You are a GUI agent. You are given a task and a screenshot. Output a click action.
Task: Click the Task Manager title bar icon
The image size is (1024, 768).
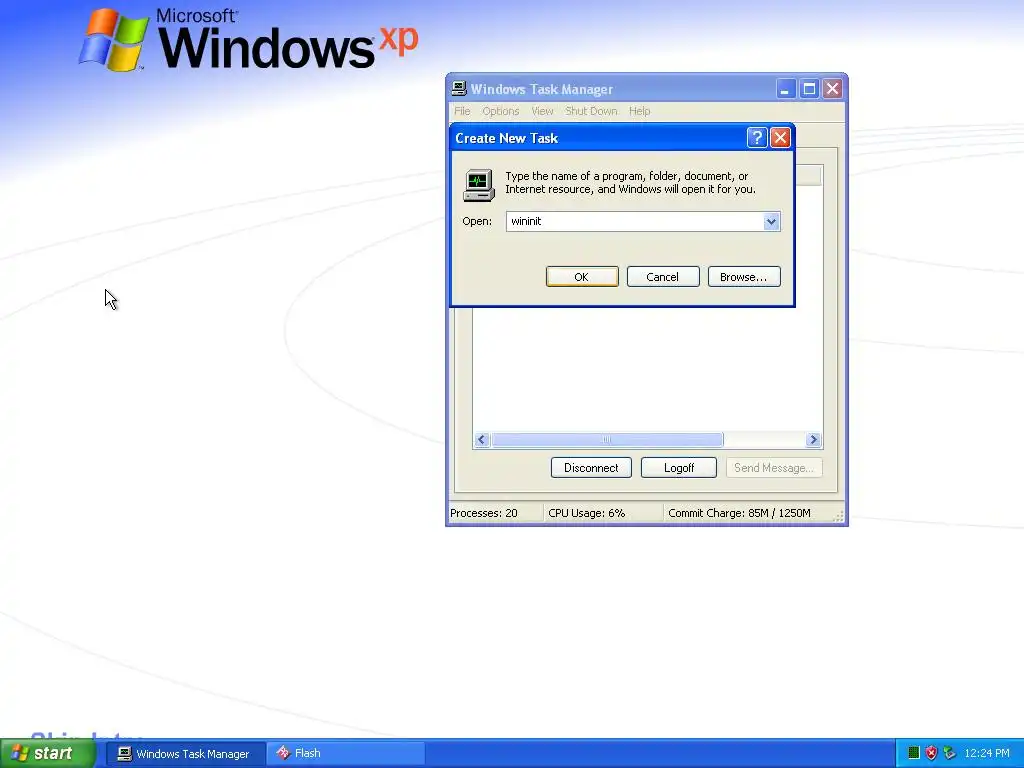[x=459, y=89]
